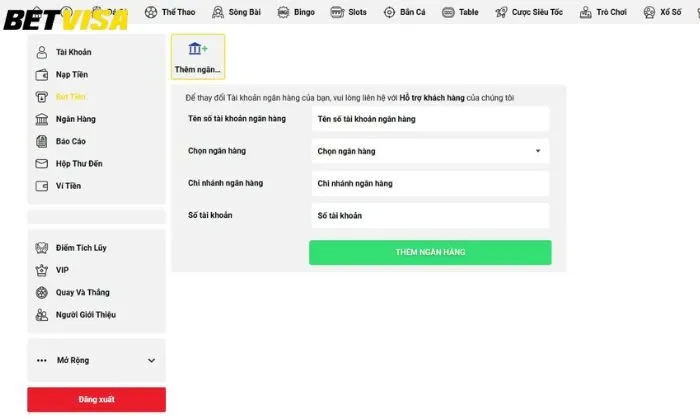Click the Tài Khoản user icon
The width and height of the screenshot is (700, 420).
coord(41,51)
